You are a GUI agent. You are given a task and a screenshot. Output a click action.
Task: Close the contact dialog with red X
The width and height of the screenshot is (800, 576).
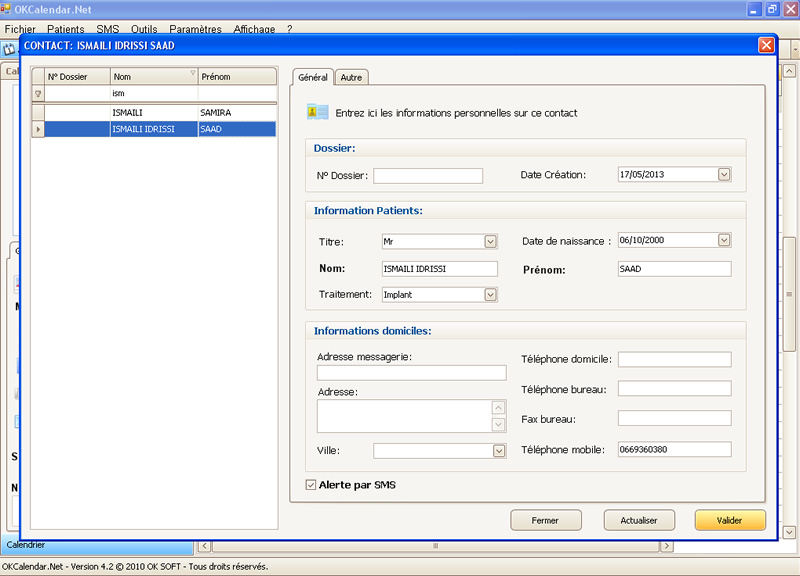(766, 45)
